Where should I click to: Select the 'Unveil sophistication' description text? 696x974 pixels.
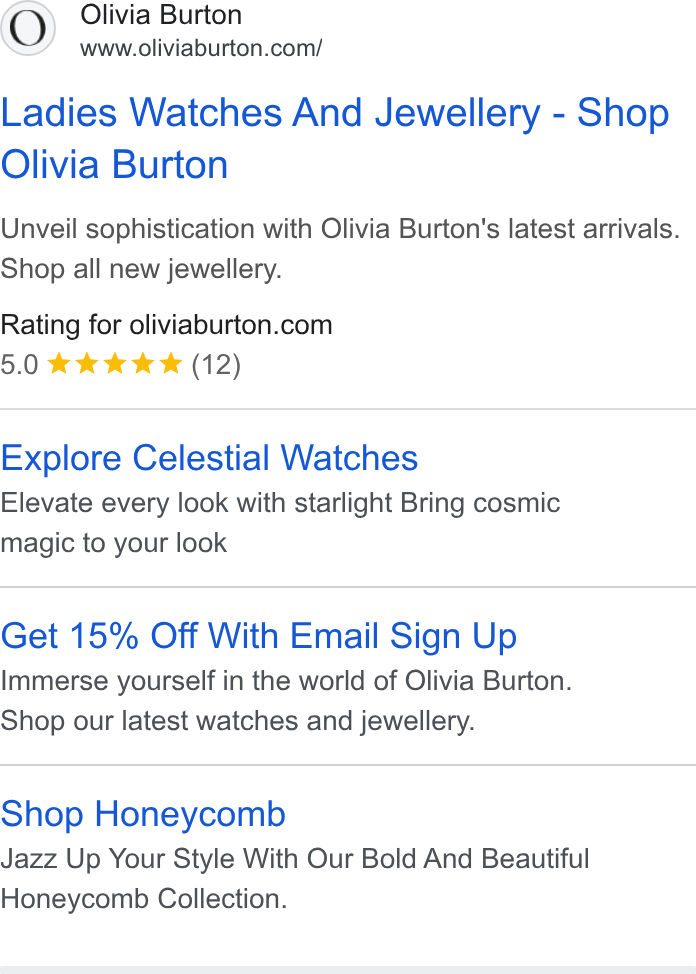point(340,229)
